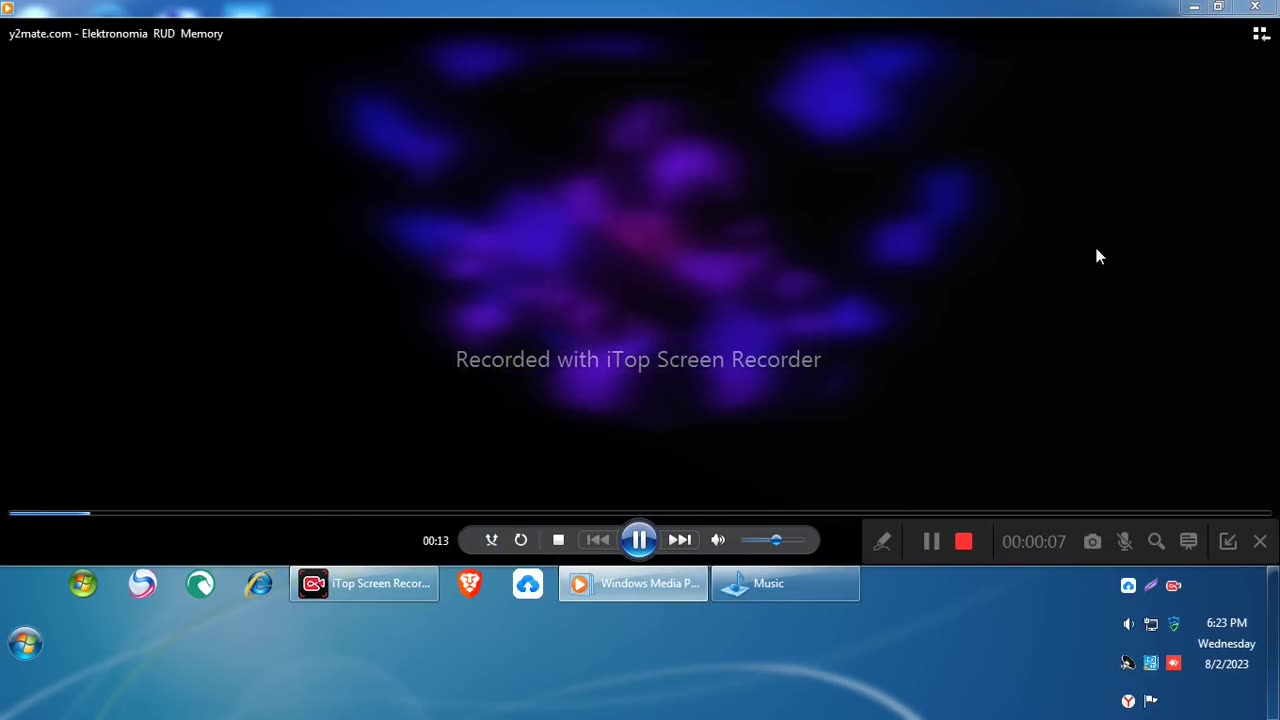Image resolution: width=1280 pixels, height=720 pixels.
Task: Open the recorder text overlay icon
Action: [x=1188, y=541]
